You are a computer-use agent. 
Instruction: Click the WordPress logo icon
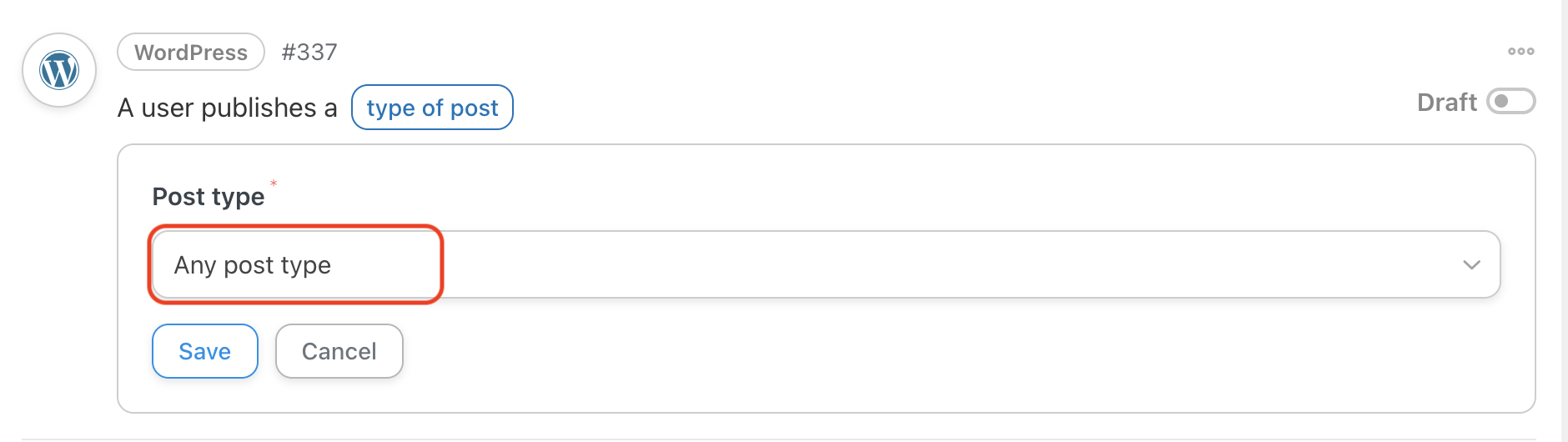click(x=59, y=70)
